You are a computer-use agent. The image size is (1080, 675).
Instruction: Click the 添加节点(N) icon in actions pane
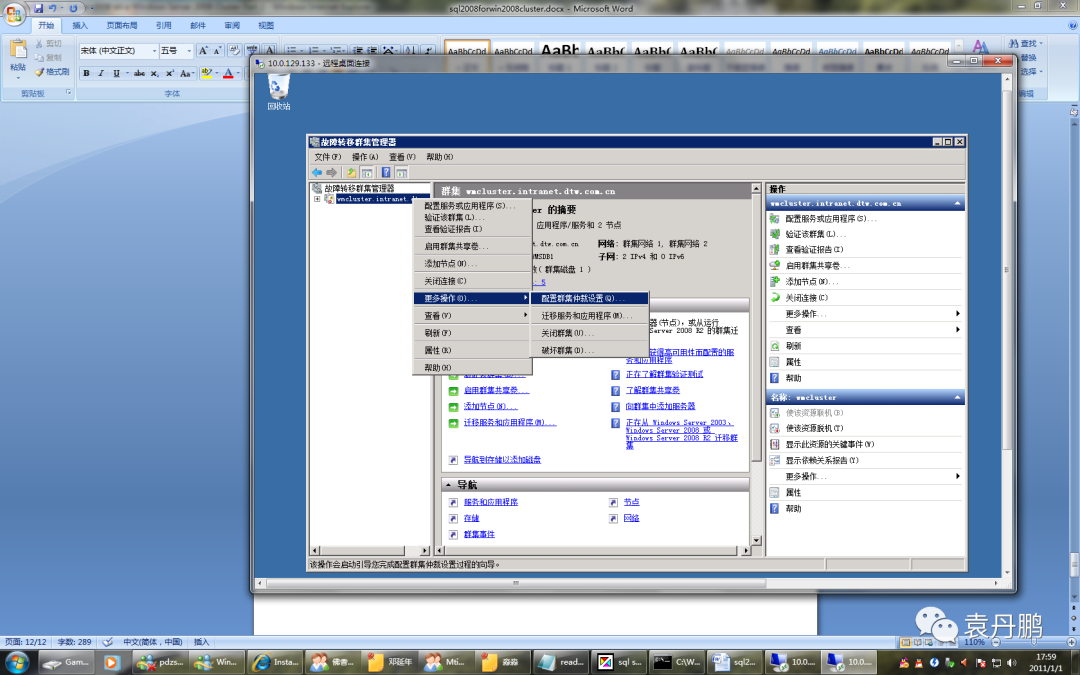tap(775, 282)
